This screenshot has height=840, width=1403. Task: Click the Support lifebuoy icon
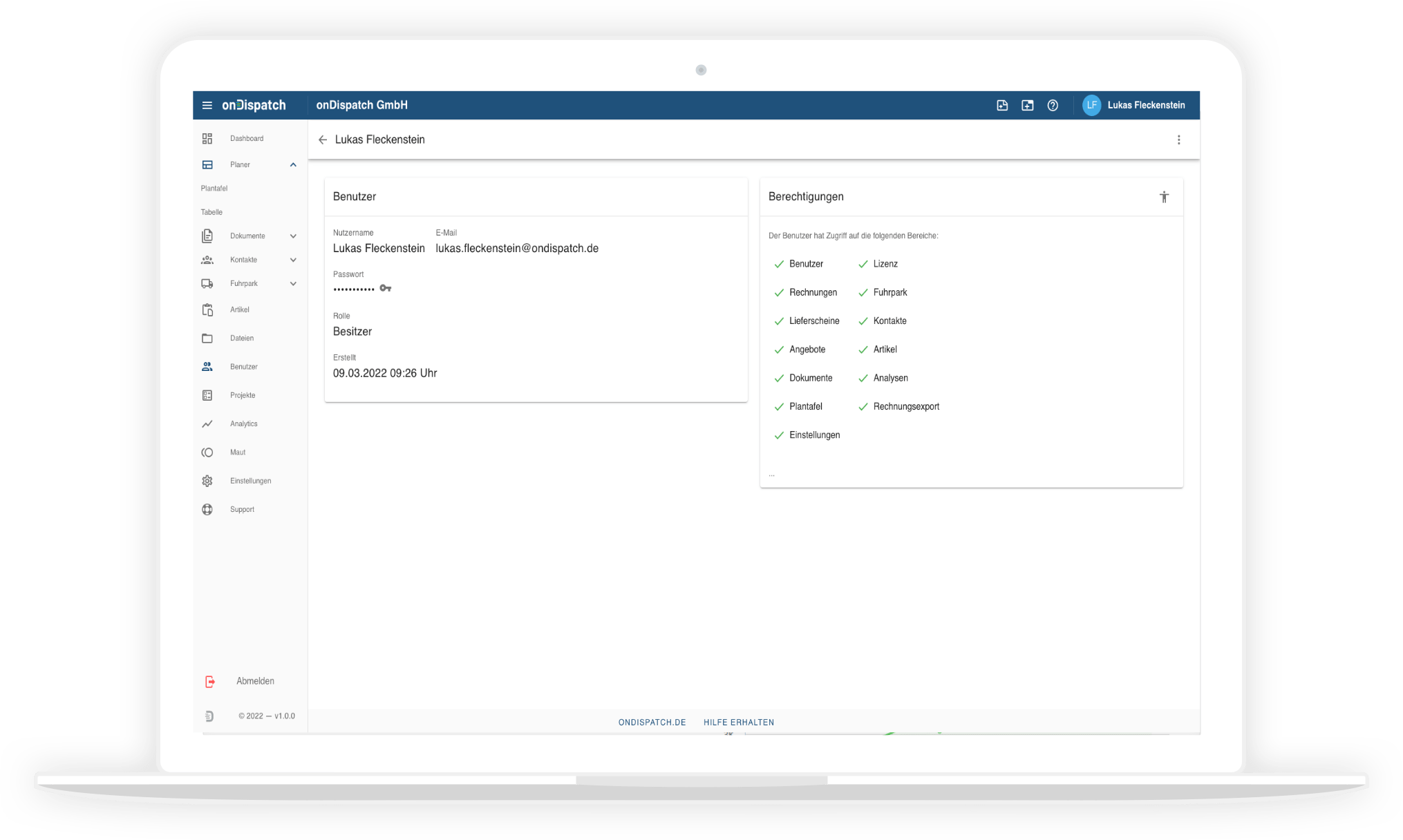[x=207, y=509]
